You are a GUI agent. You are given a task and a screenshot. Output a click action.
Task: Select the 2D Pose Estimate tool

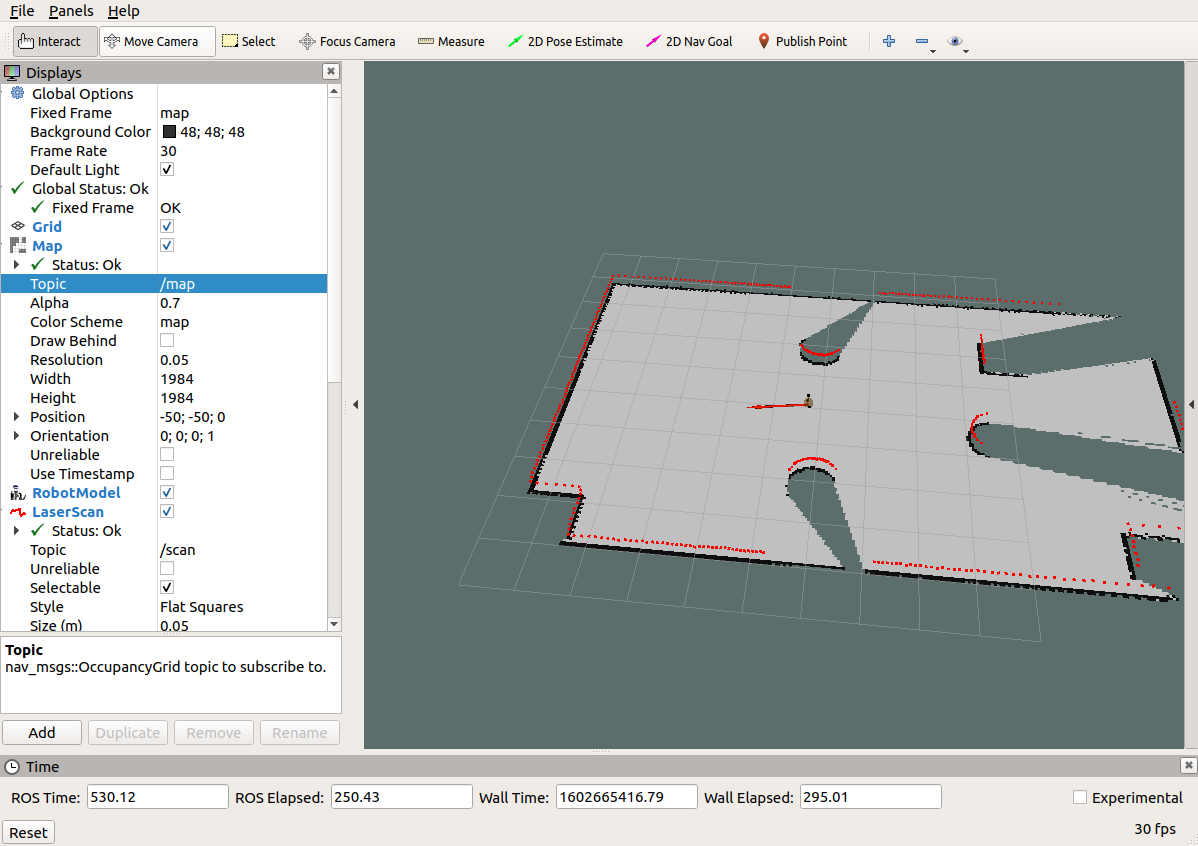[x=565, y=42]
